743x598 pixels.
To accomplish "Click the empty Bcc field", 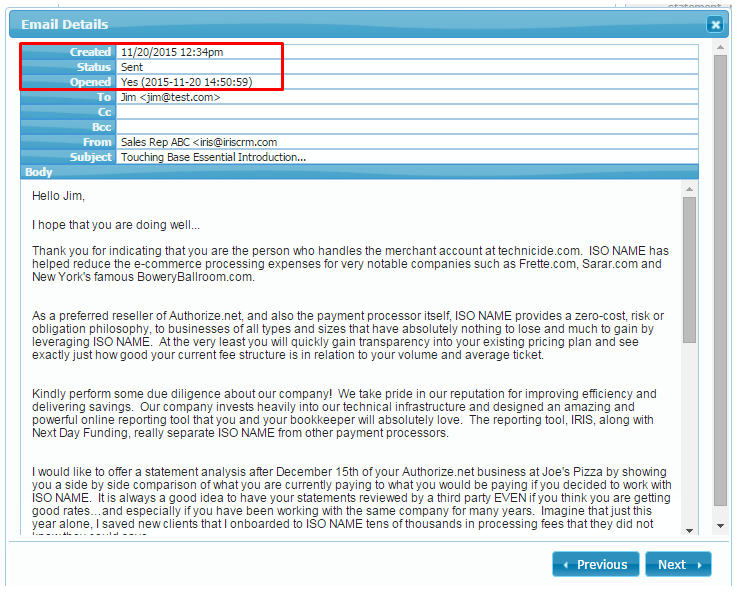I will 407,127.
